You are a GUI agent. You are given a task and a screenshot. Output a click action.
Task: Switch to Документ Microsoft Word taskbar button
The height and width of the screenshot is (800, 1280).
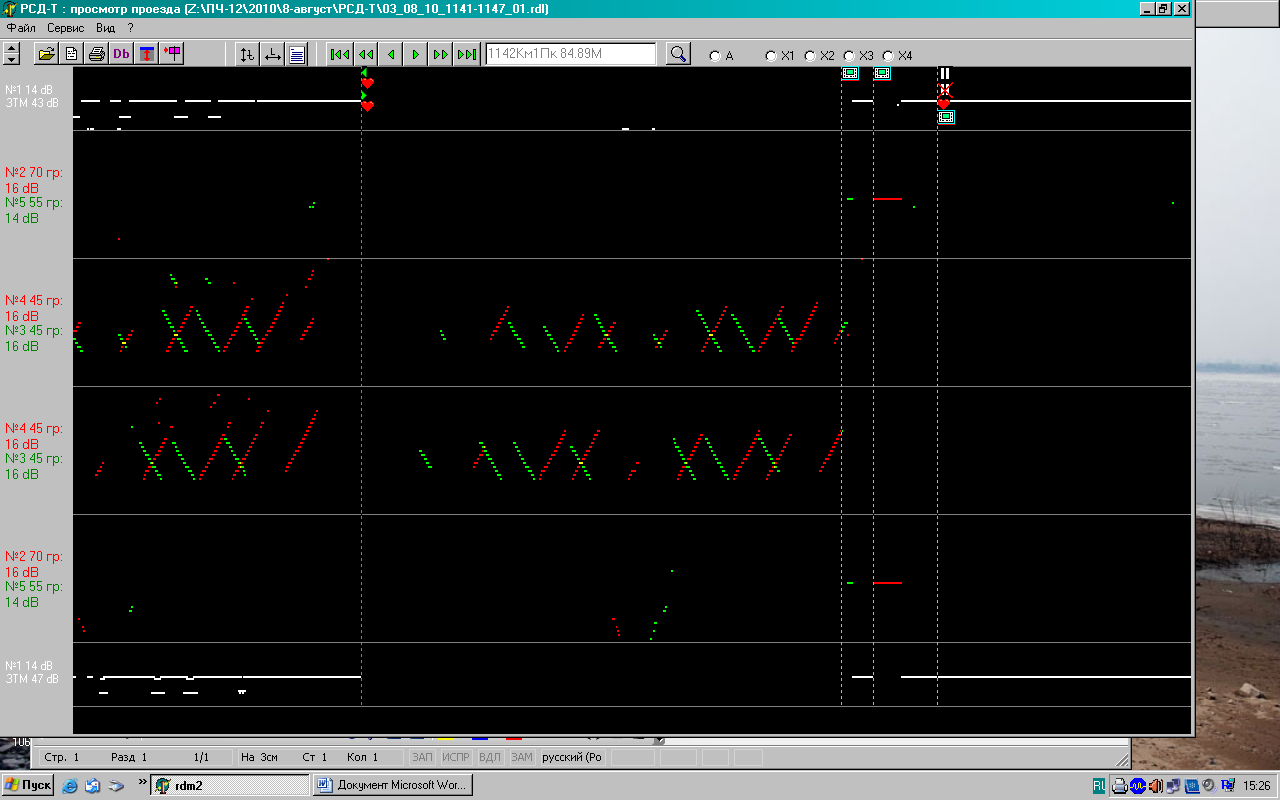point(393,785)
